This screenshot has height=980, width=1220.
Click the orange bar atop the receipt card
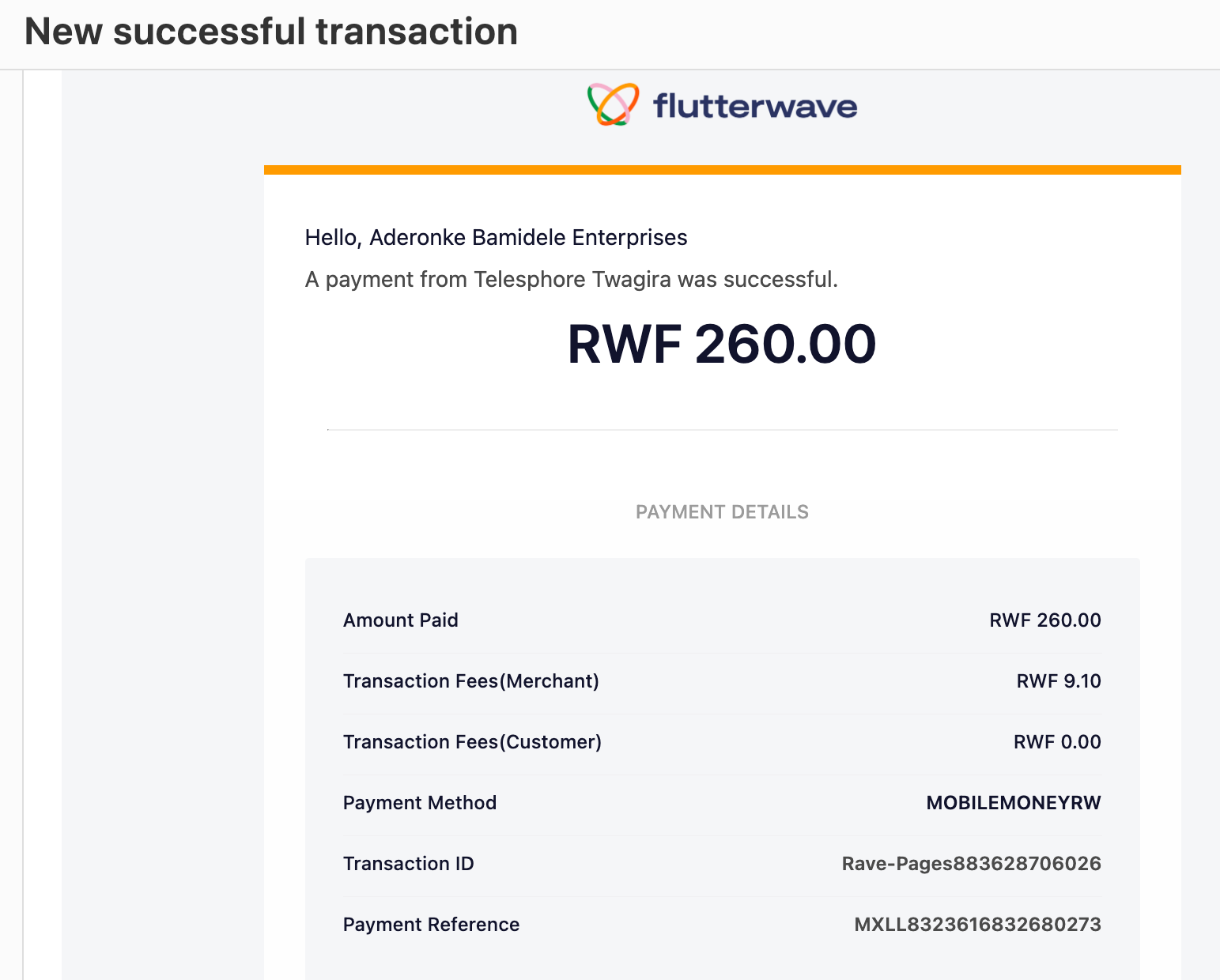(x=722, y=170)
